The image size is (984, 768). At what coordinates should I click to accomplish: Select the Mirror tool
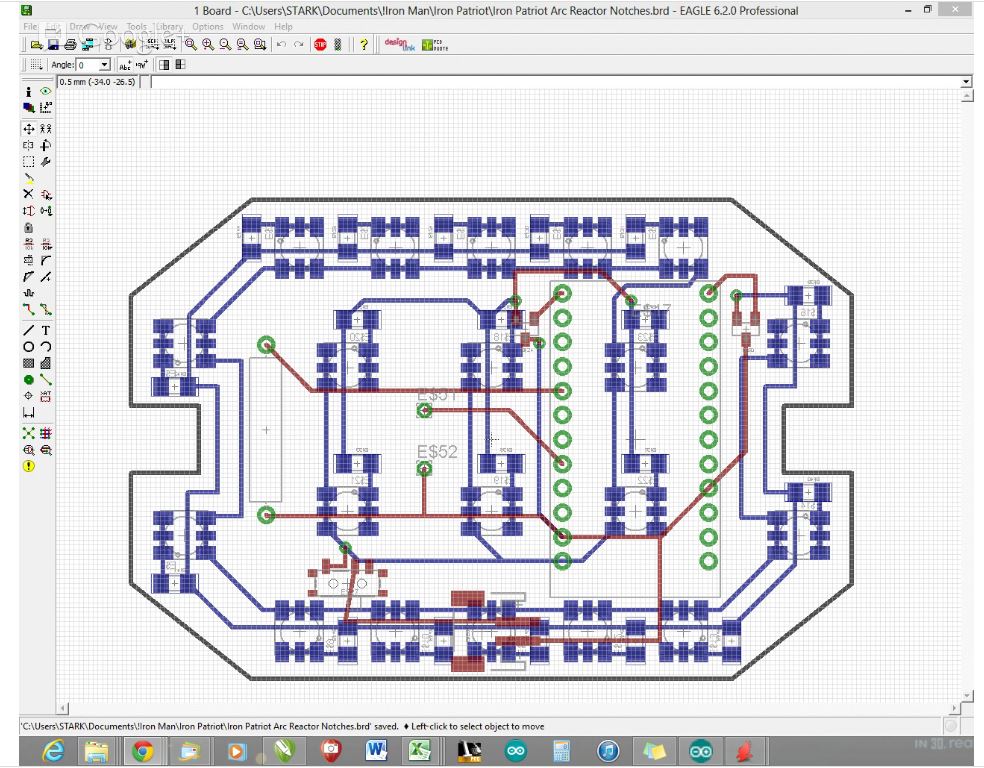click(x=28, y=145)
